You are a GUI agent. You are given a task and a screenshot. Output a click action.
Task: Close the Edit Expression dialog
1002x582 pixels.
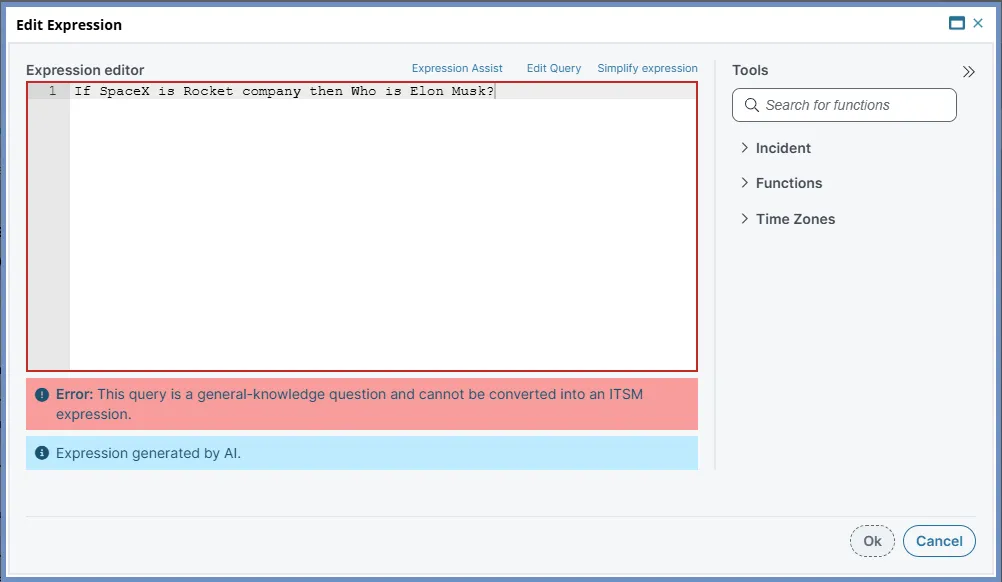[x=978, y=24]
